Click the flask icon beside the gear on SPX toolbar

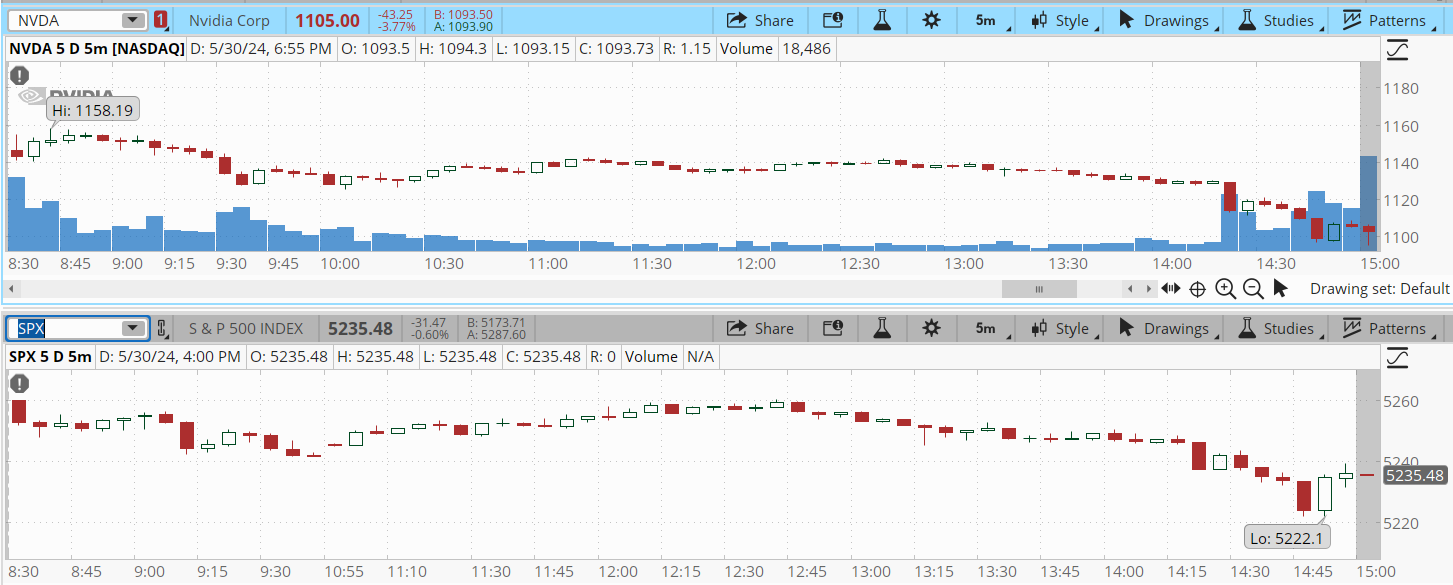point(881,328)
